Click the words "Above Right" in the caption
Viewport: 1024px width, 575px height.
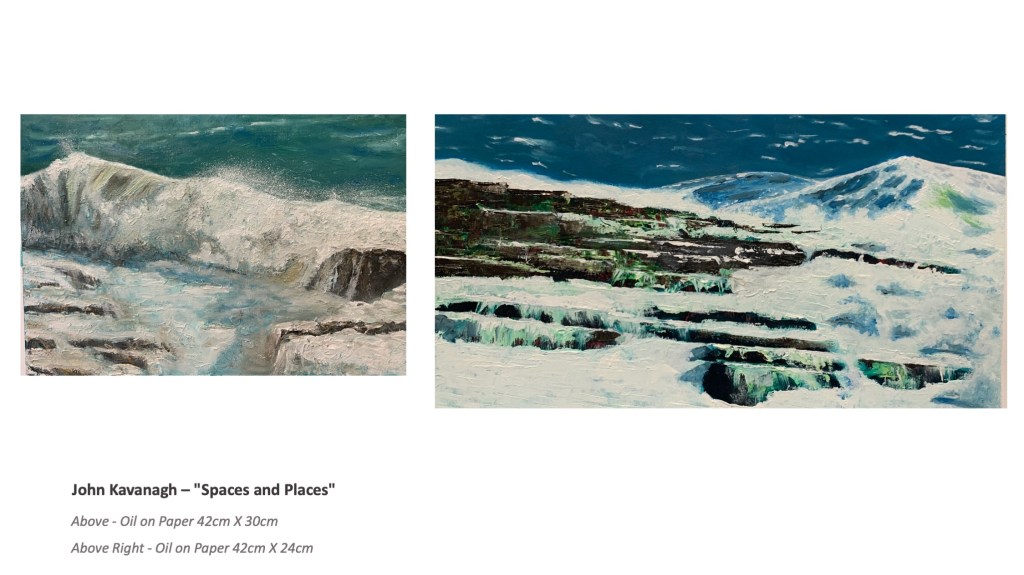107,548
